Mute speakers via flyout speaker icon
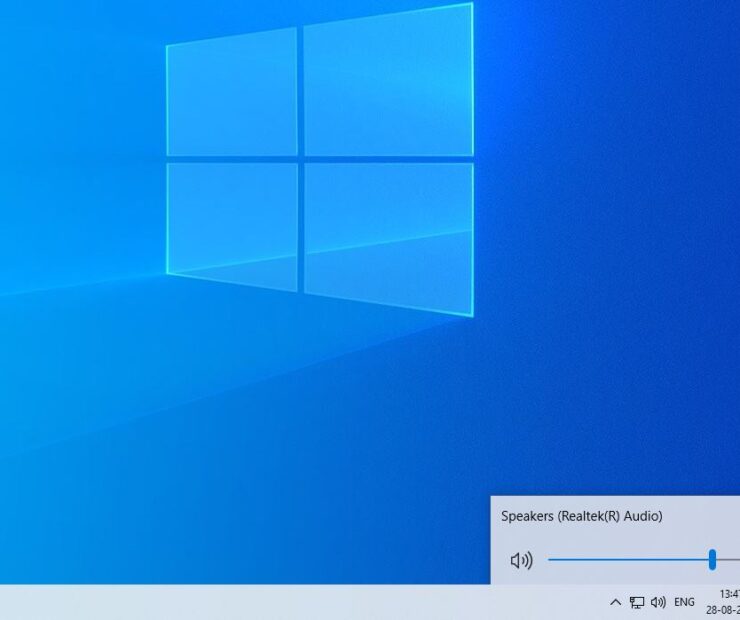The image size is (740, 620). point(521,560)
